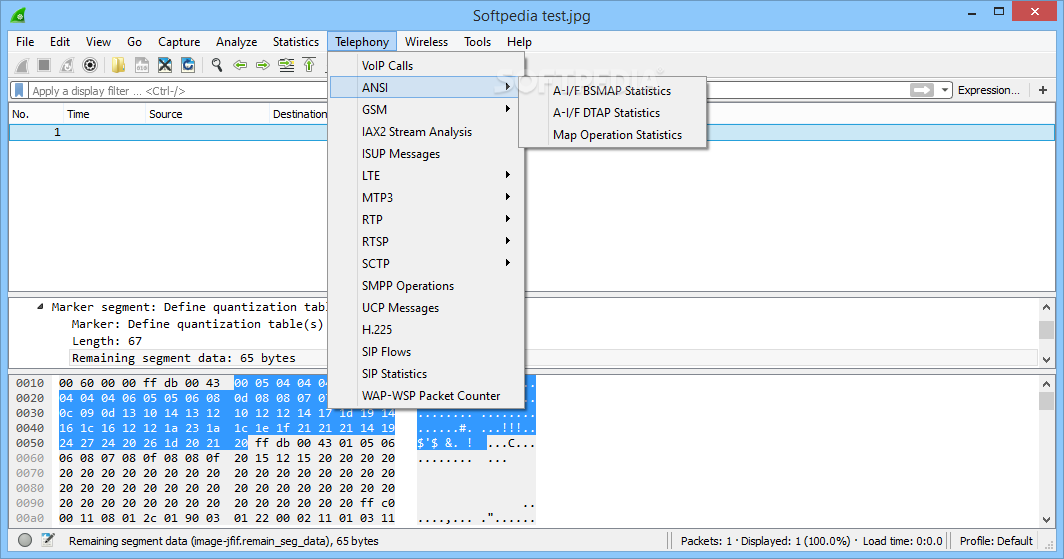
Task: Open the Wireless menu
Action: coord(426,41)
